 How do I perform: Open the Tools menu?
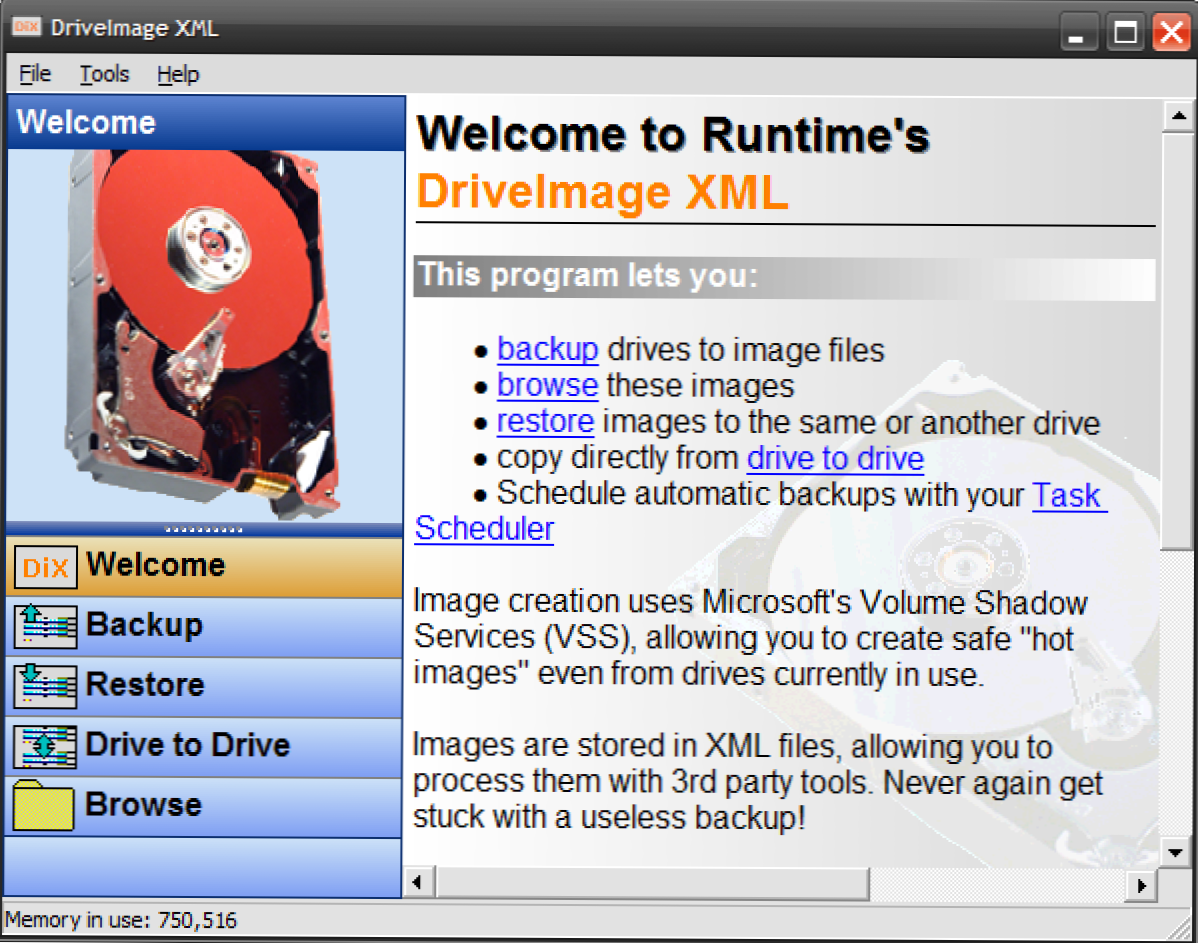pos(104,74)
